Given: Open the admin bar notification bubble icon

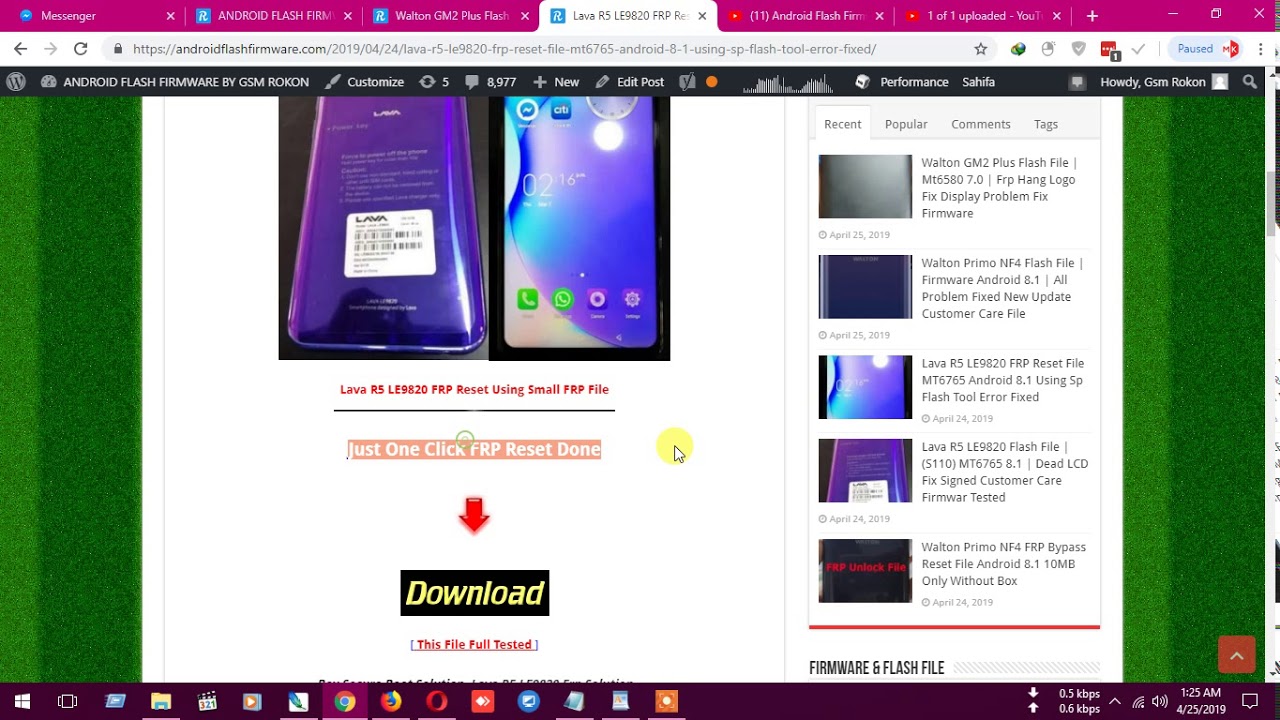Looking at the screenshot, I should pos(1077,82).
